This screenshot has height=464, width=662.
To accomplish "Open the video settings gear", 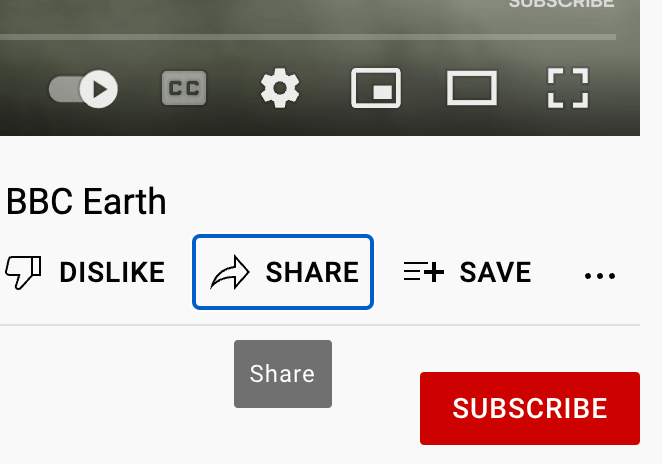I will coord(280,88).
